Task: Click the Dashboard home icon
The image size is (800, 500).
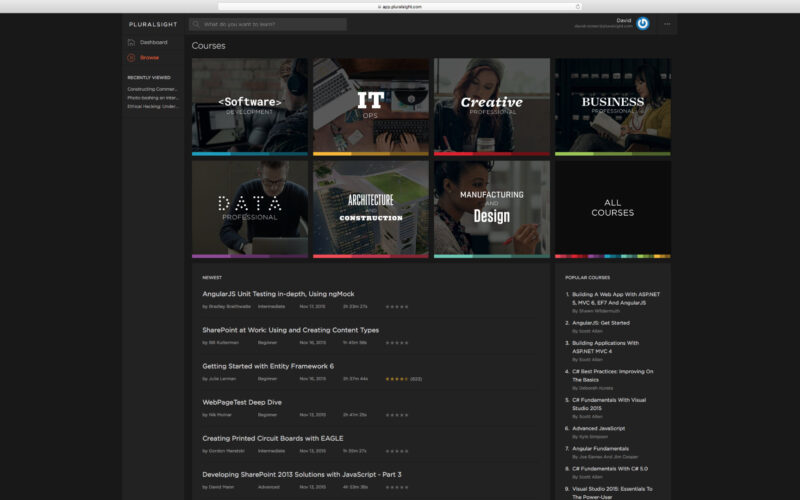Action: [x=131, y=42]
